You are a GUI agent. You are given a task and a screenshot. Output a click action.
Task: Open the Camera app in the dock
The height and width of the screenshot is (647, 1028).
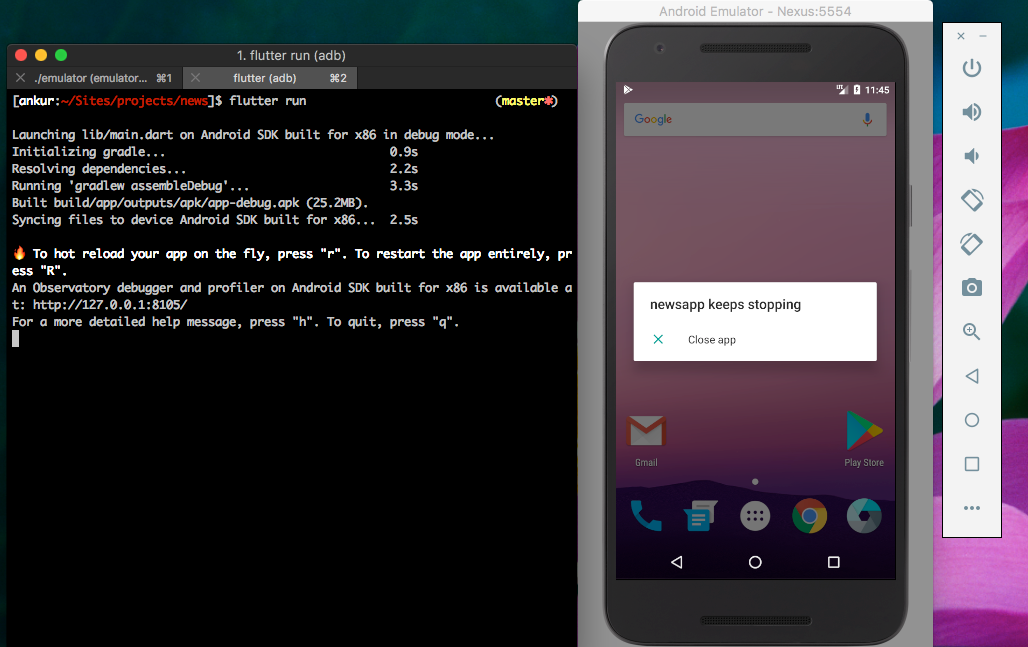click(864, 516)
